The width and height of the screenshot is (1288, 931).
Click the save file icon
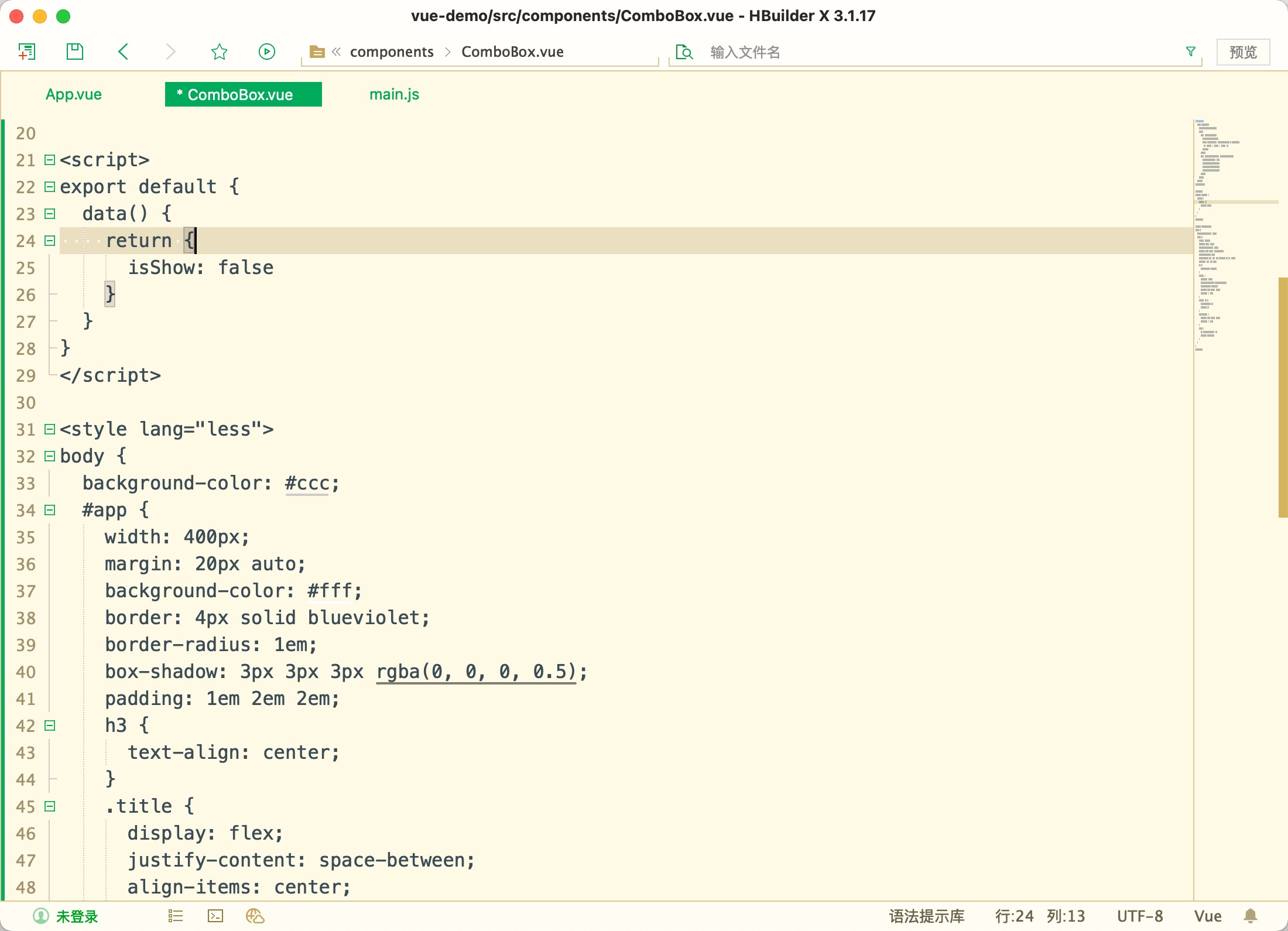coord(75,52)
